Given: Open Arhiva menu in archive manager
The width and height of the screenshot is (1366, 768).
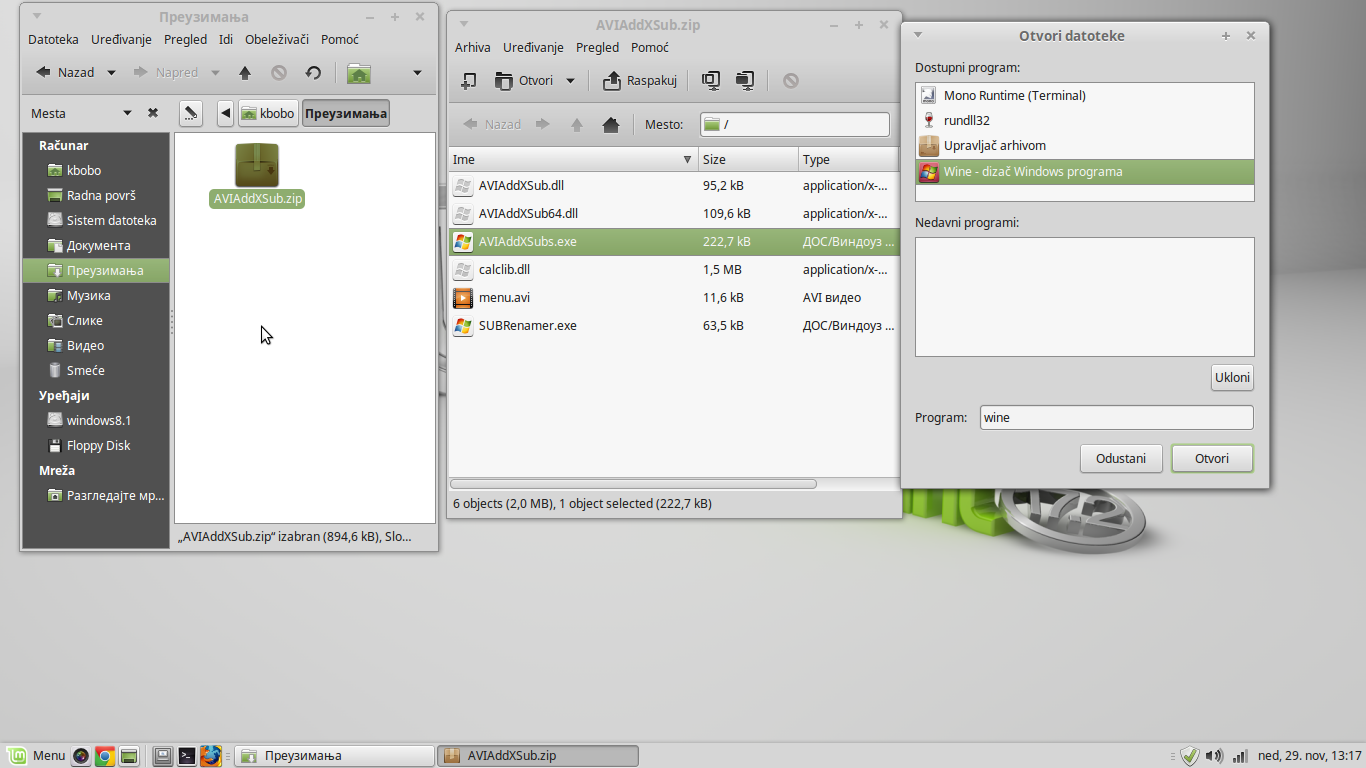Looking at the screenshot, I should pyautogui.click(x=473, y=47).
